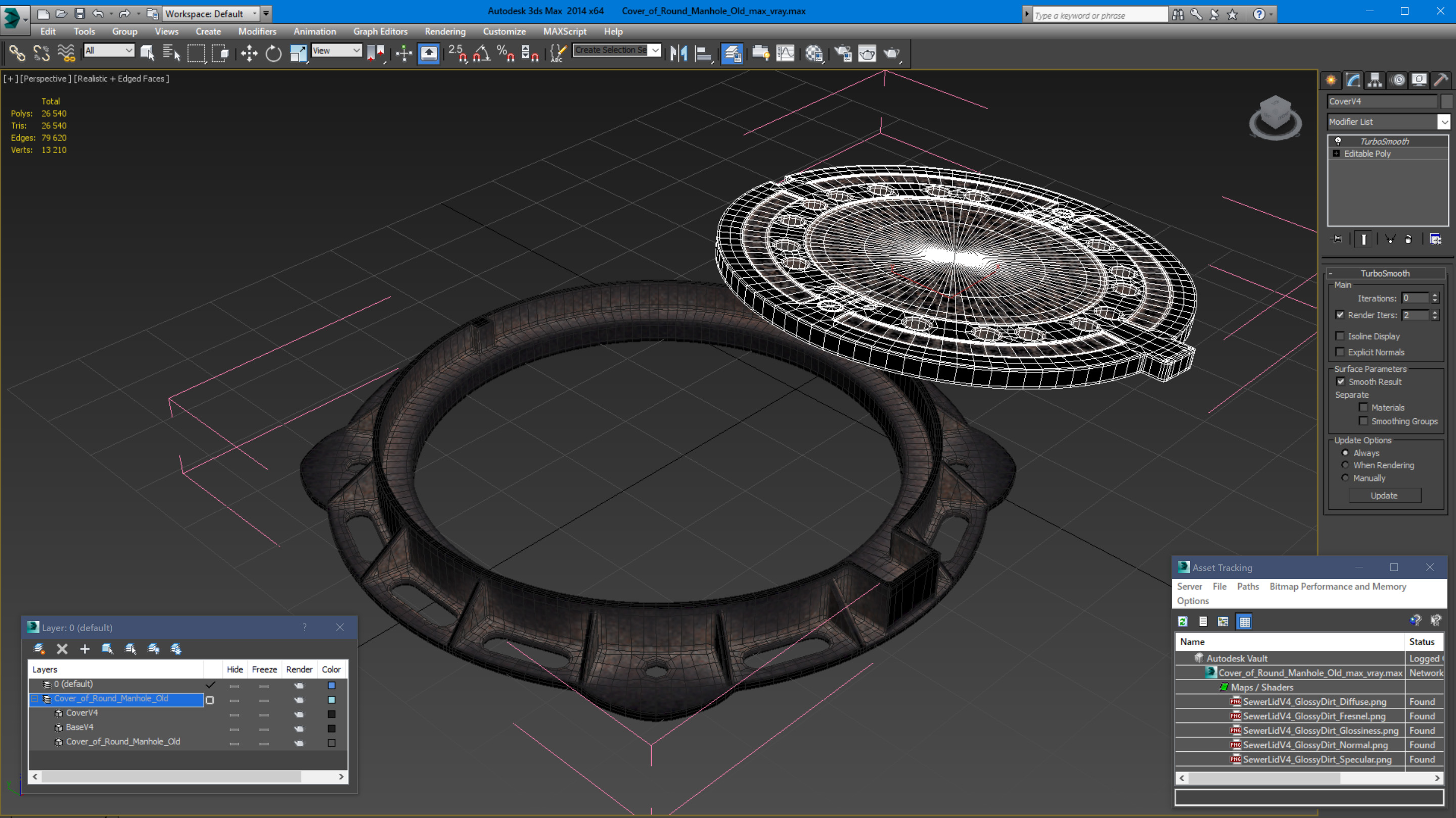Click Create New Layer plus icon
This screenshot has height=818, width=1456.
[85, 649]
